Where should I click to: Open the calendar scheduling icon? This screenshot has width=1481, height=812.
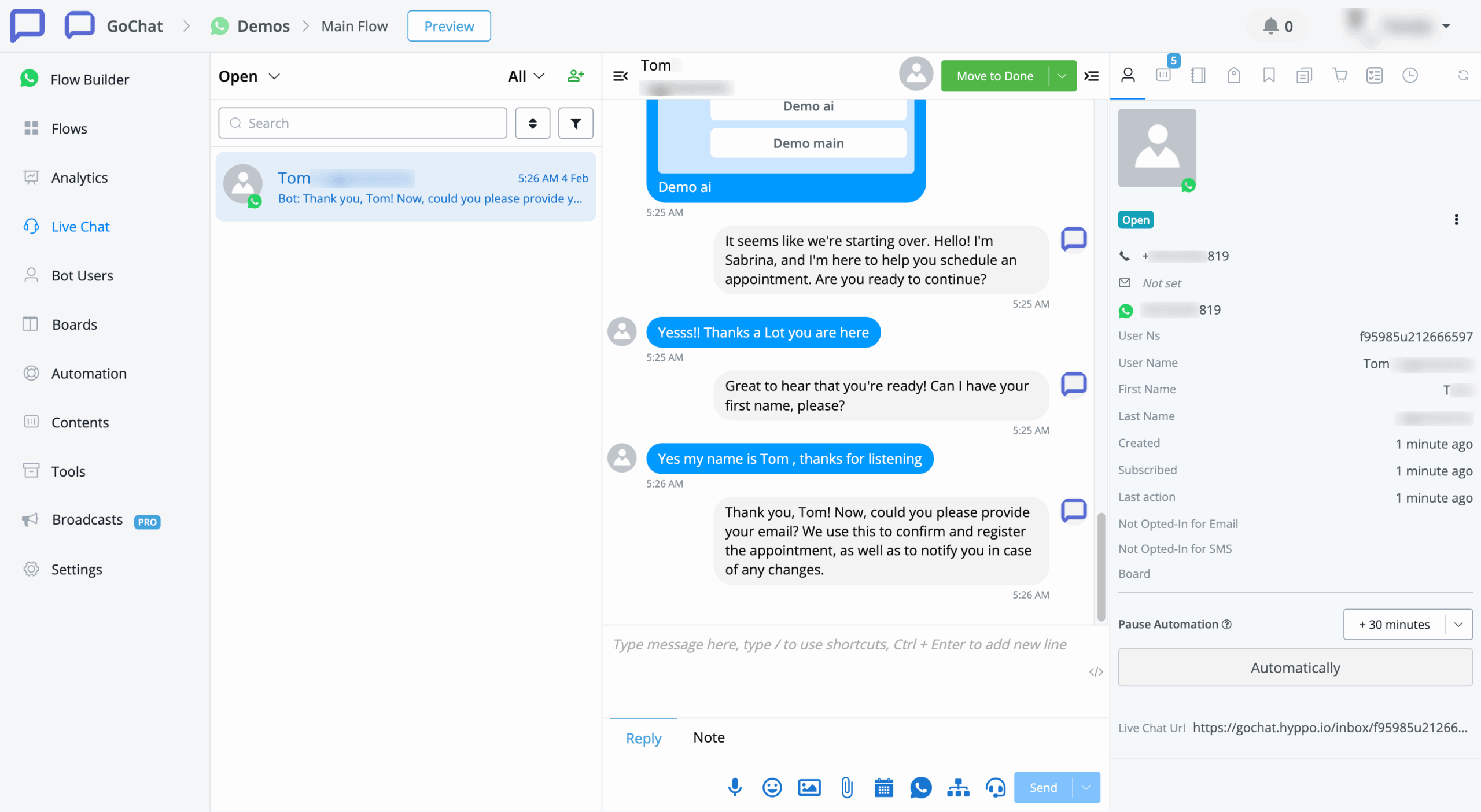point(883,787)
